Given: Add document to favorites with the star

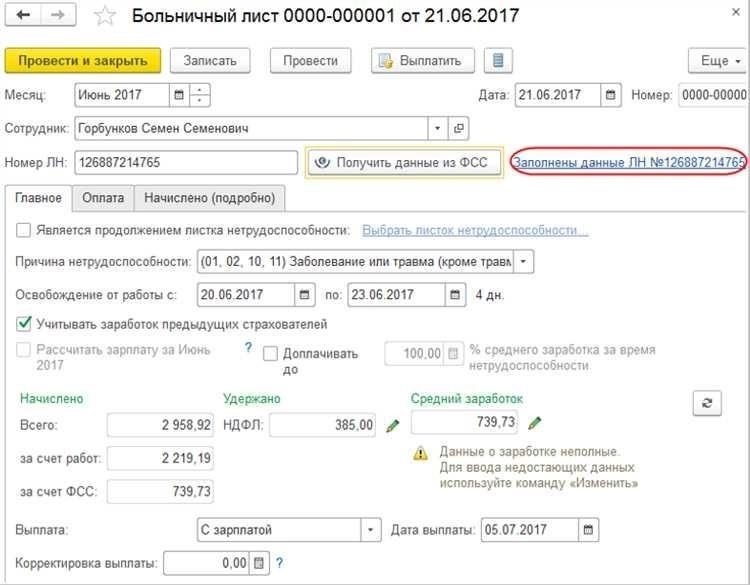Looking at the screenshot, I should pos(105,16).
